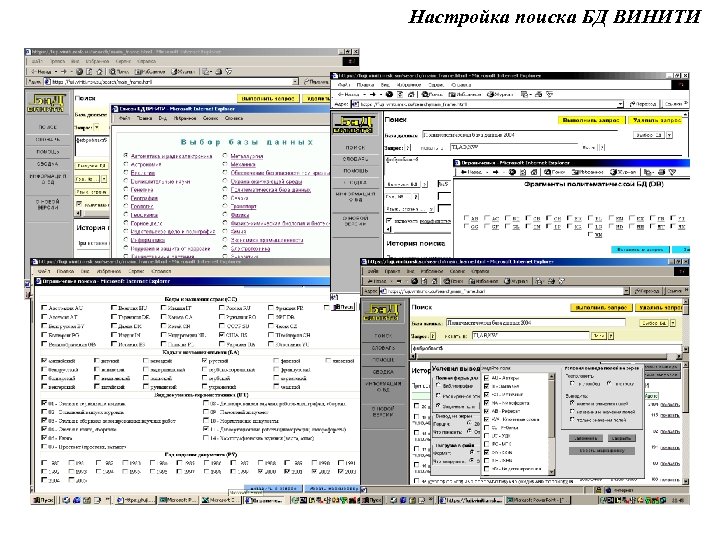Click Сбросить button in output settings panel
720x540 pixels.
coord(621,438)
